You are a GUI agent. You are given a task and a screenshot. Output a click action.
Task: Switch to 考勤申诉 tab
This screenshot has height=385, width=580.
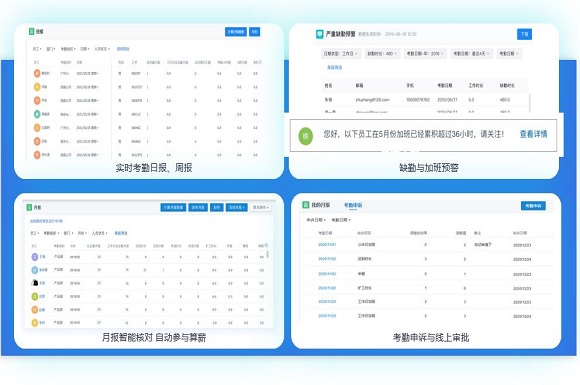point(353,205)
